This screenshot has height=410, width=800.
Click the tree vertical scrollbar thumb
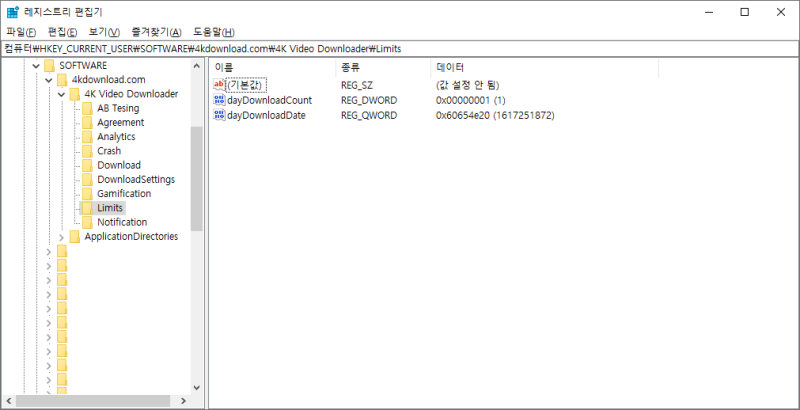(x=197, y=178)
